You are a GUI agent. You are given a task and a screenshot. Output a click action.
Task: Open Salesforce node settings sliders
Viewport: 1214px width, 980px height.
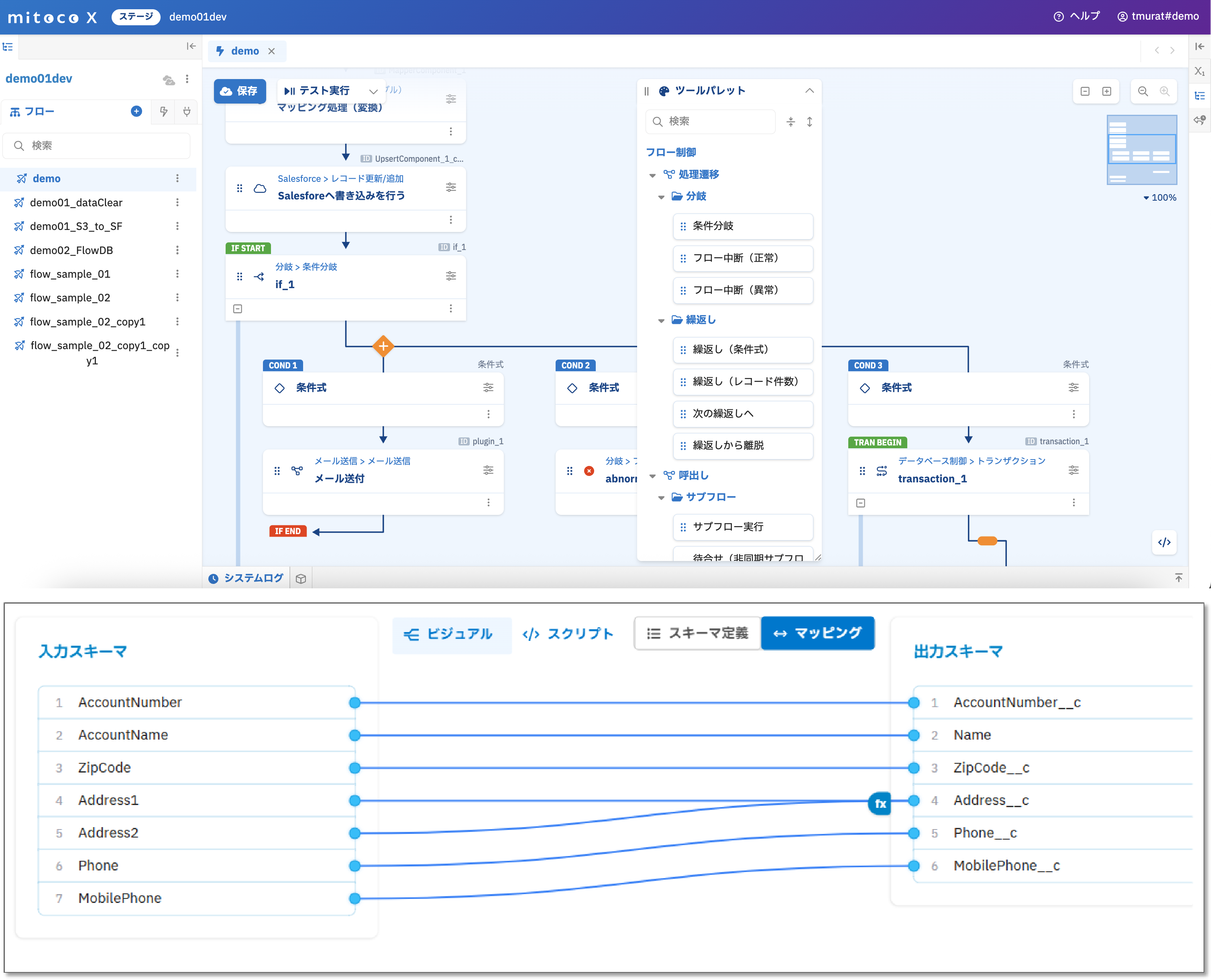451,187
